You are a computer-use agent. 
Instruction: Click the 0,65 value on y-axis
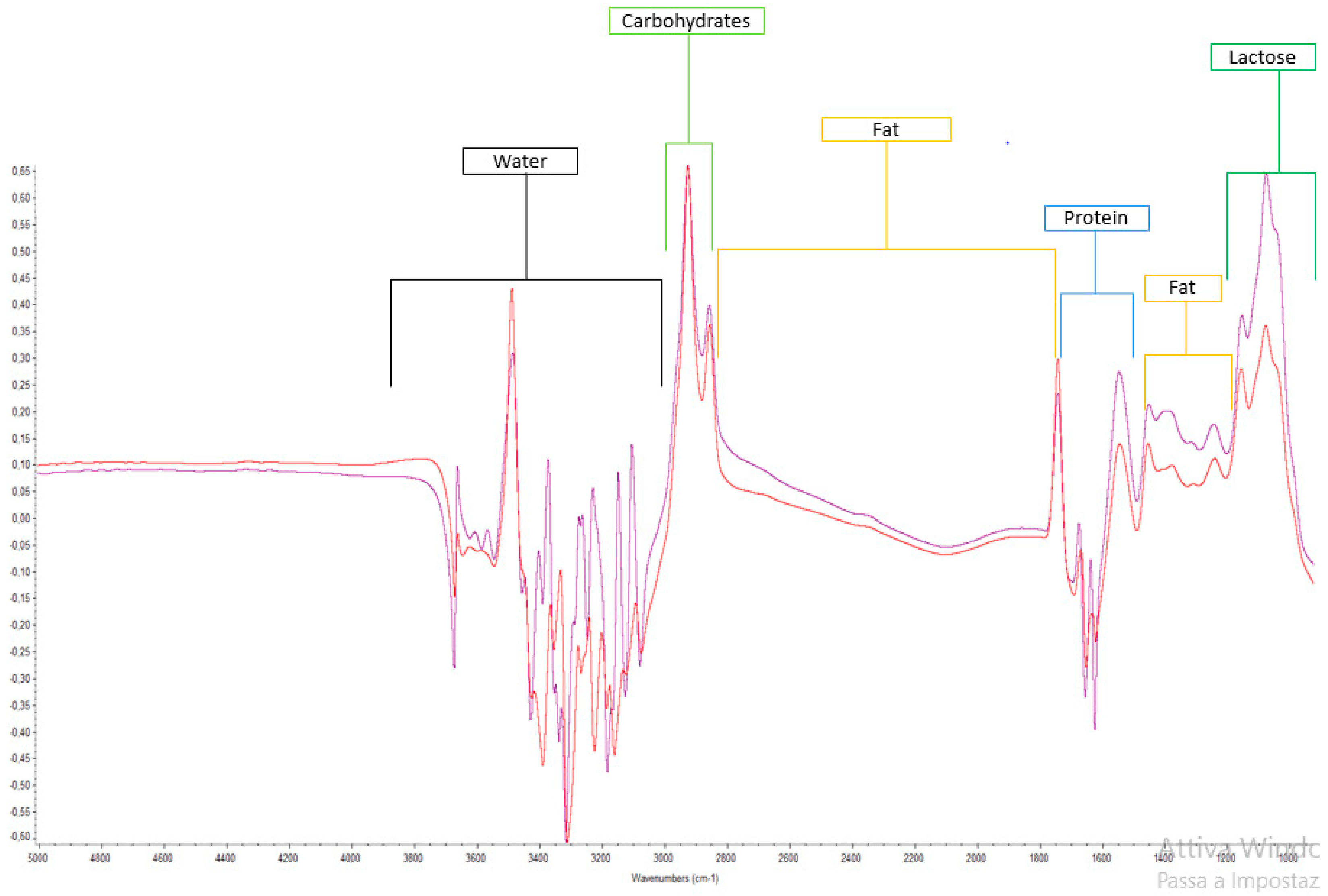pyautogui.click(x=21, y=172)
